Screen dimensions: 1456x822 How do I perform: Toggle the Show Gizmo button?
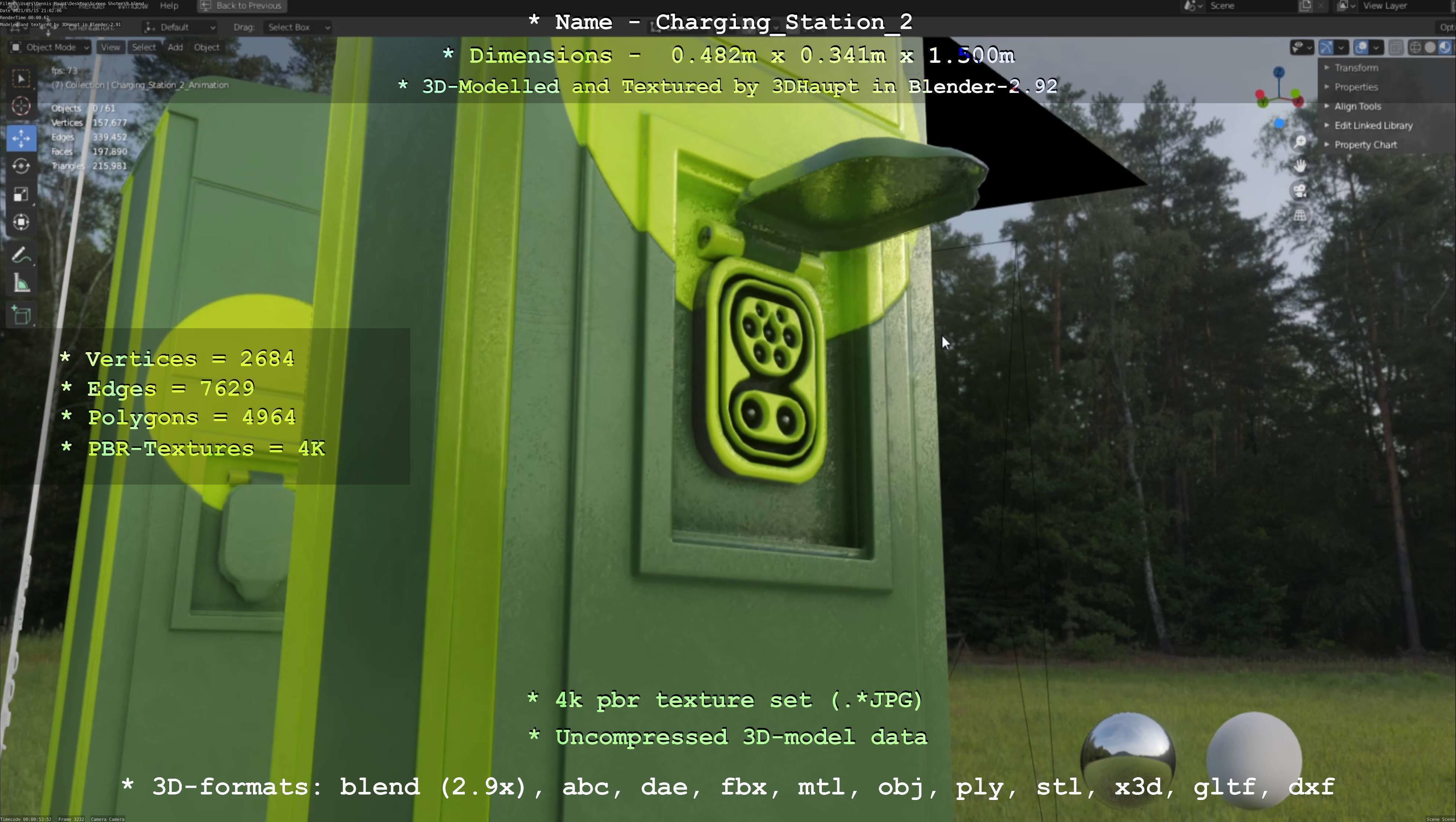(1326, 47)
